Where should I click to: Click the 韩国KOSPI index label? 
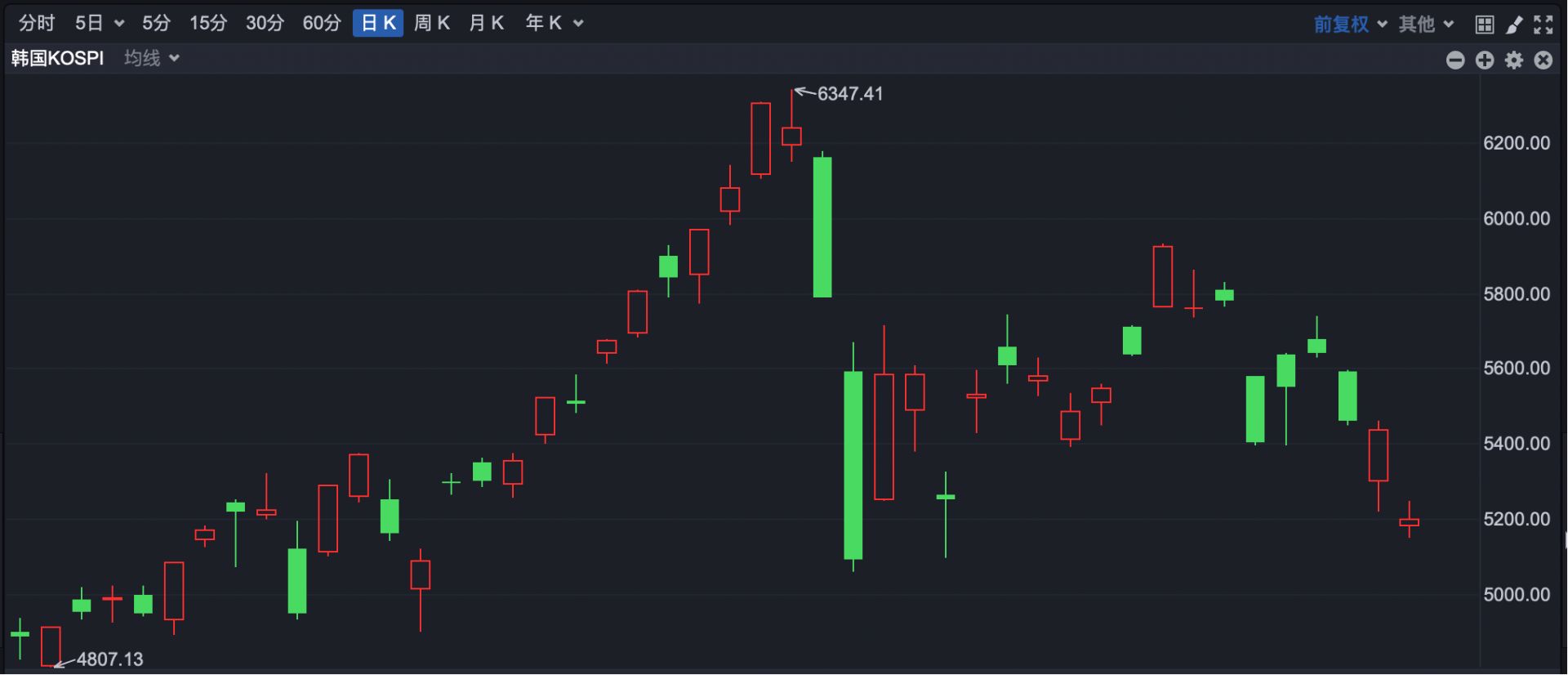tap(57, 58)
